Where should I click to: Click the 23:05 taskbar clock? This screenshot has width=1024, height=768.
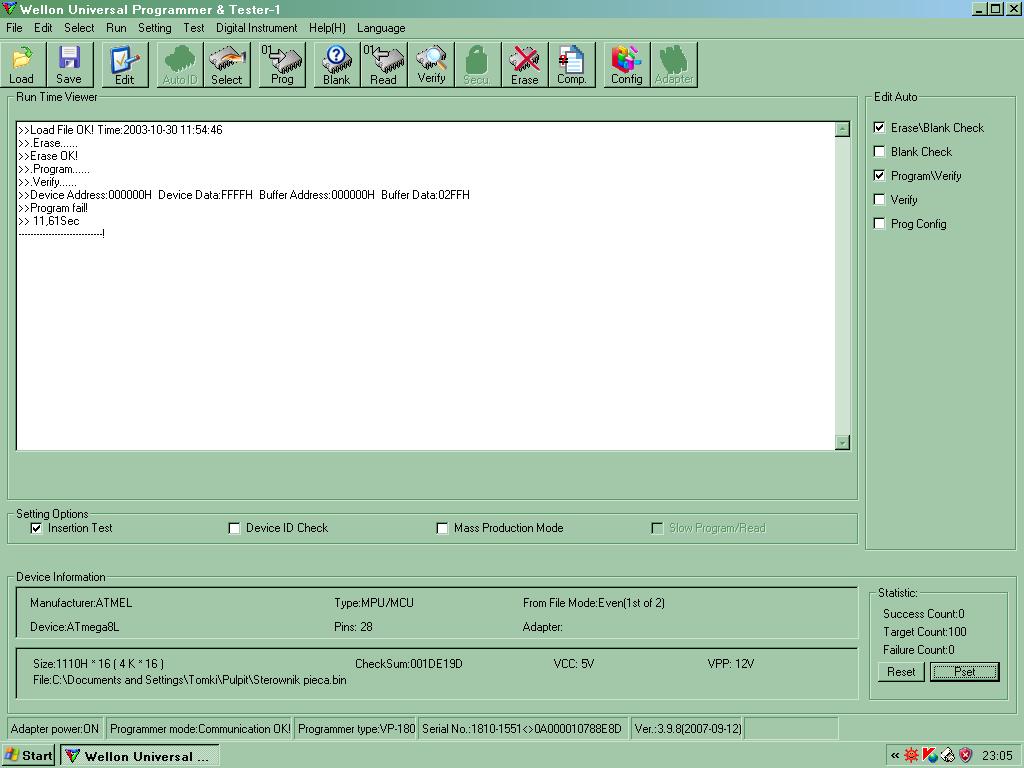click(997, 756)
